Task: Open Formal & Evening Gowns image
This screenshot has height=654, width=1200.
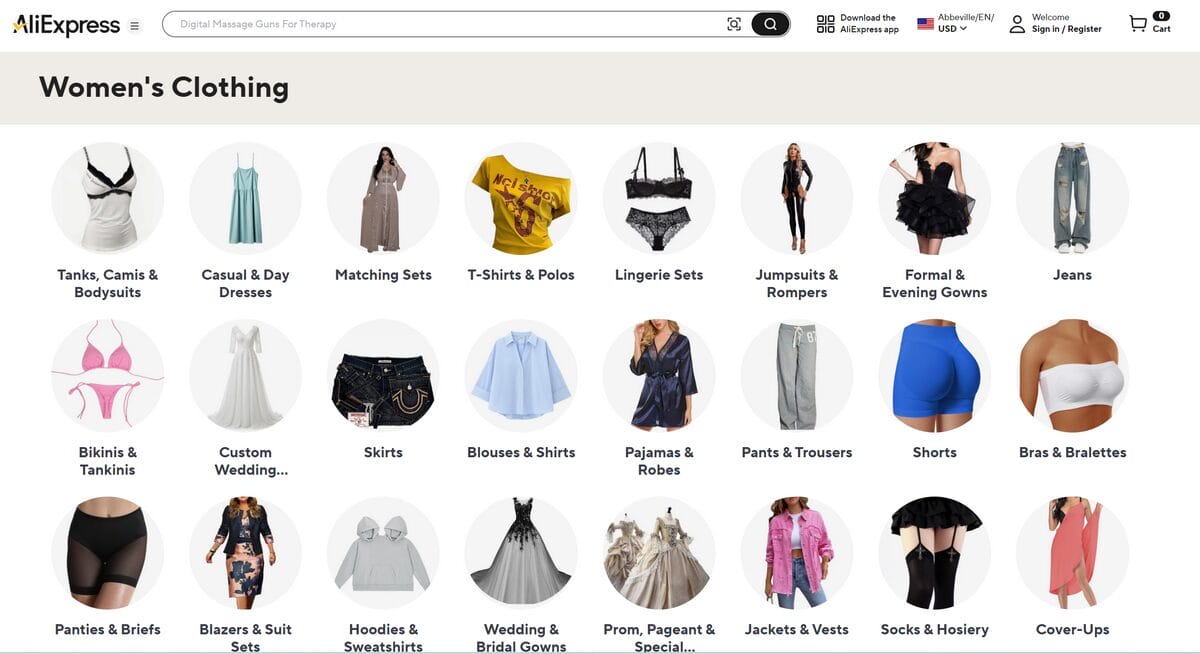Action: coord(935,198)
